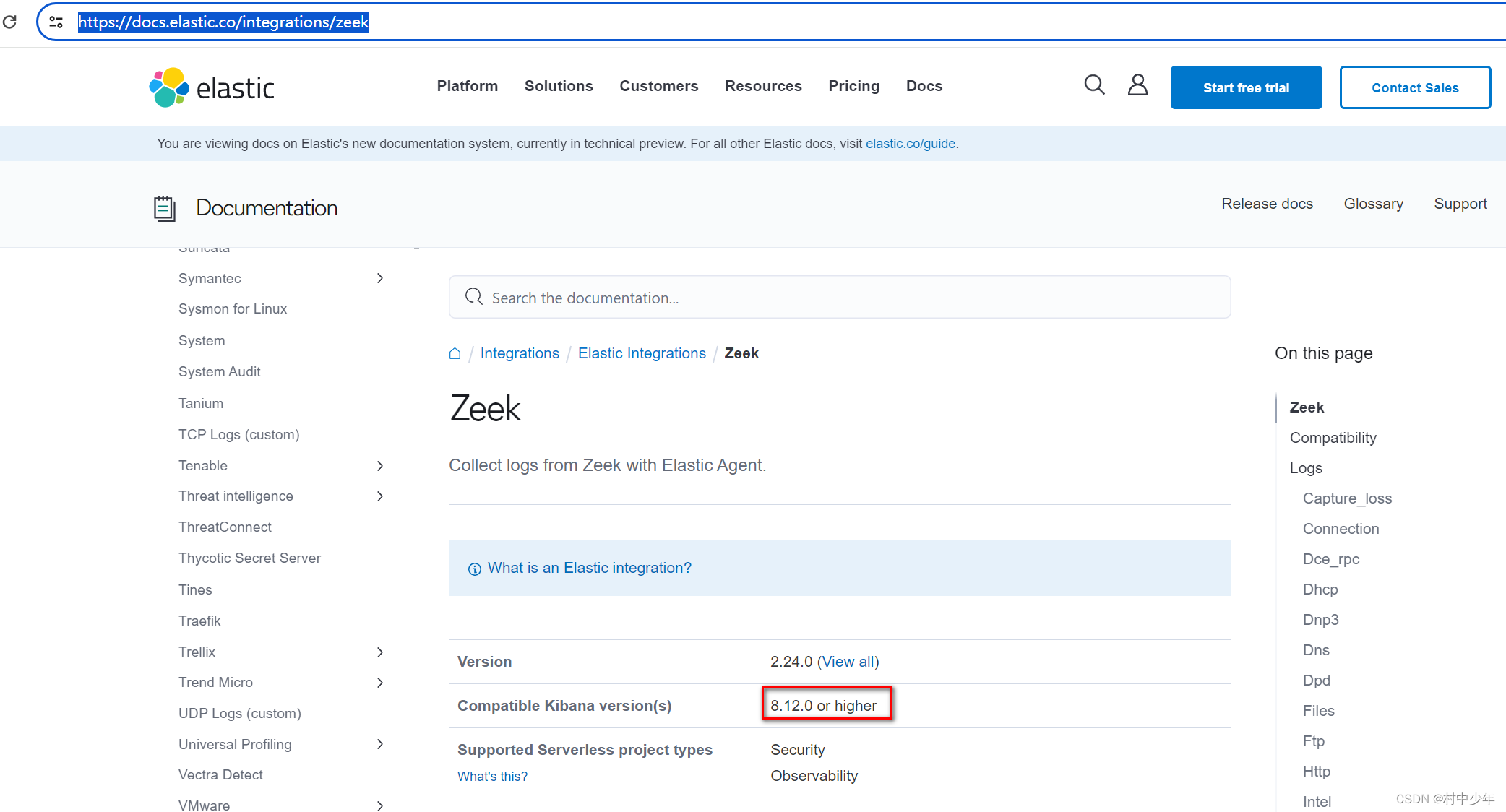Click the Start free trial button
Image resolution: width=1506 pixels, height=812 pixels.
(1246, 87)
